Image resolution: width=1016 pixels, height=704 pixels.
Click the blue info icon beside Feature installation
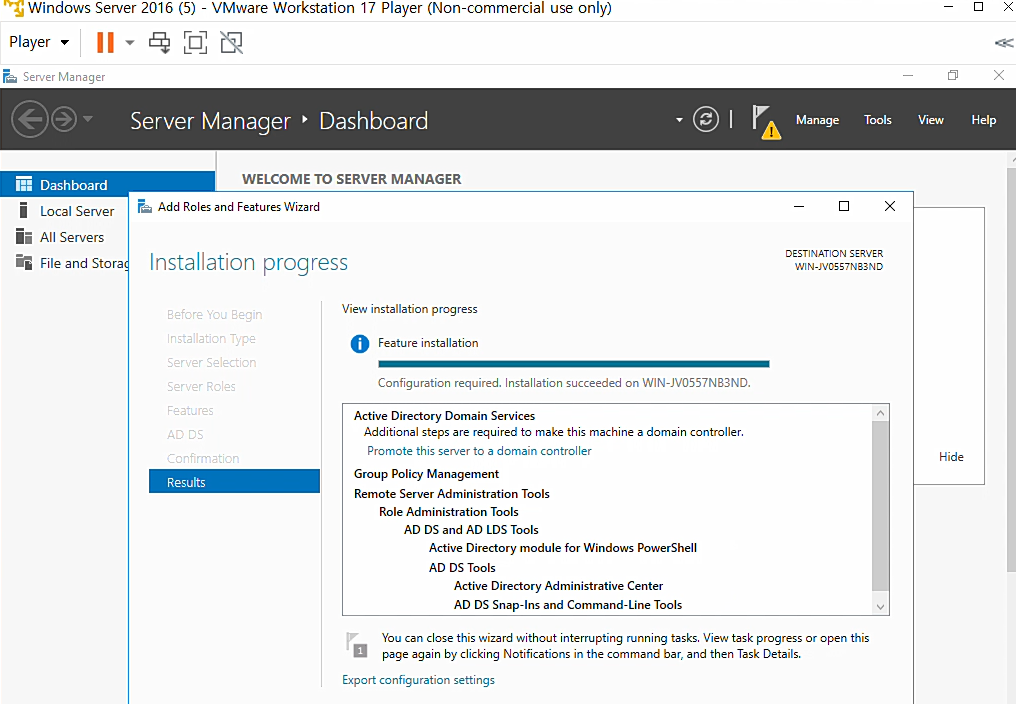(x=360, y=344)
